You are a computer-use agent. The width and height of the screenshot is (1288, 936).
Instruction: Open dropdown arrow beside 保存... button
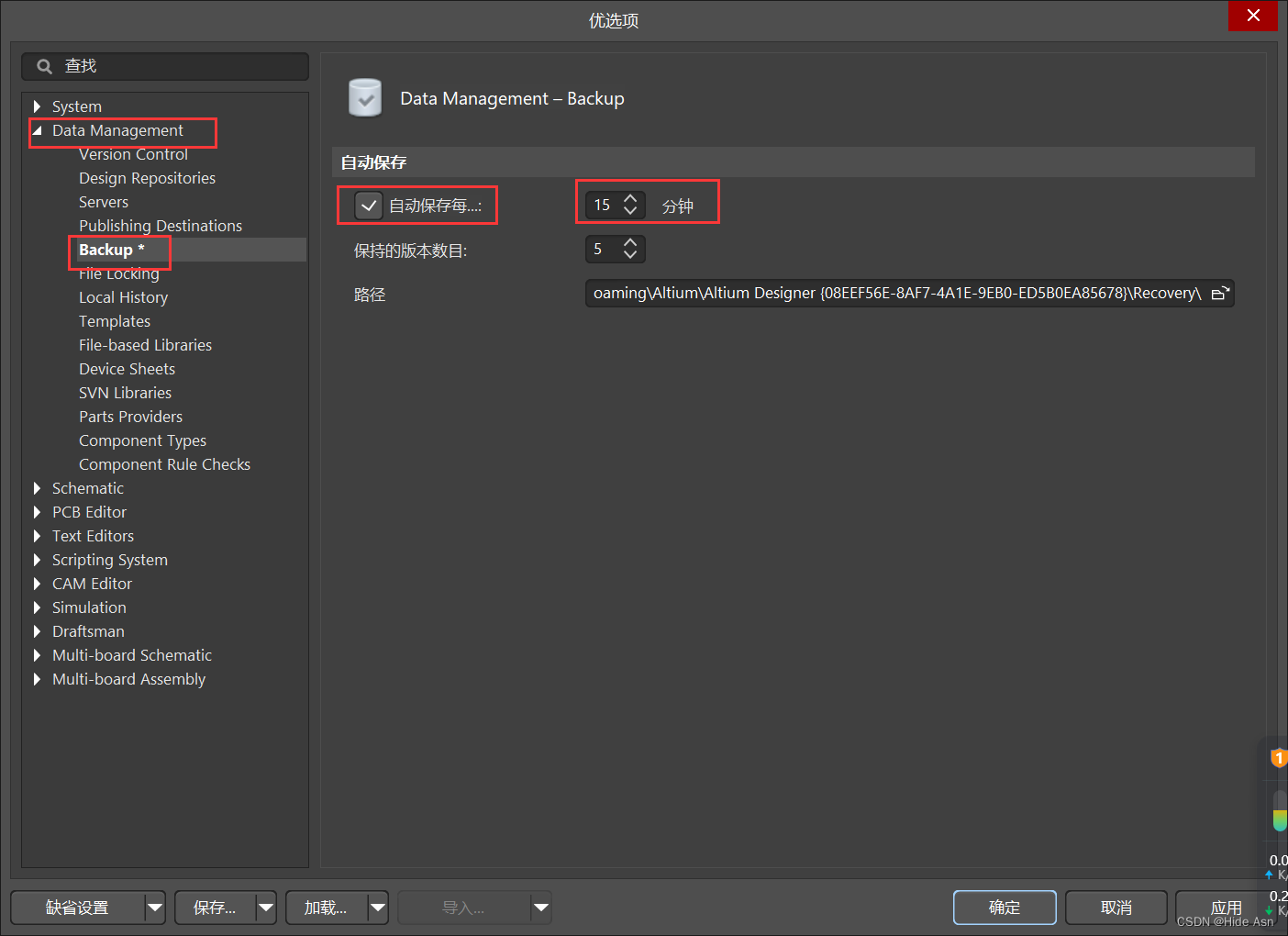(x=266, y=908)
